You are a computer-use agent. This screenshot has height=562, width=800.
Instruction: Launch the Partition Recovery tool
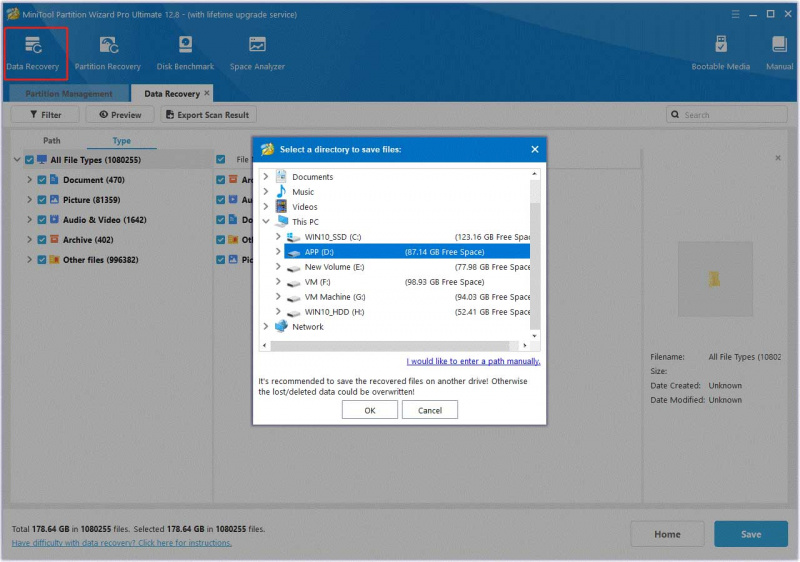108,53
